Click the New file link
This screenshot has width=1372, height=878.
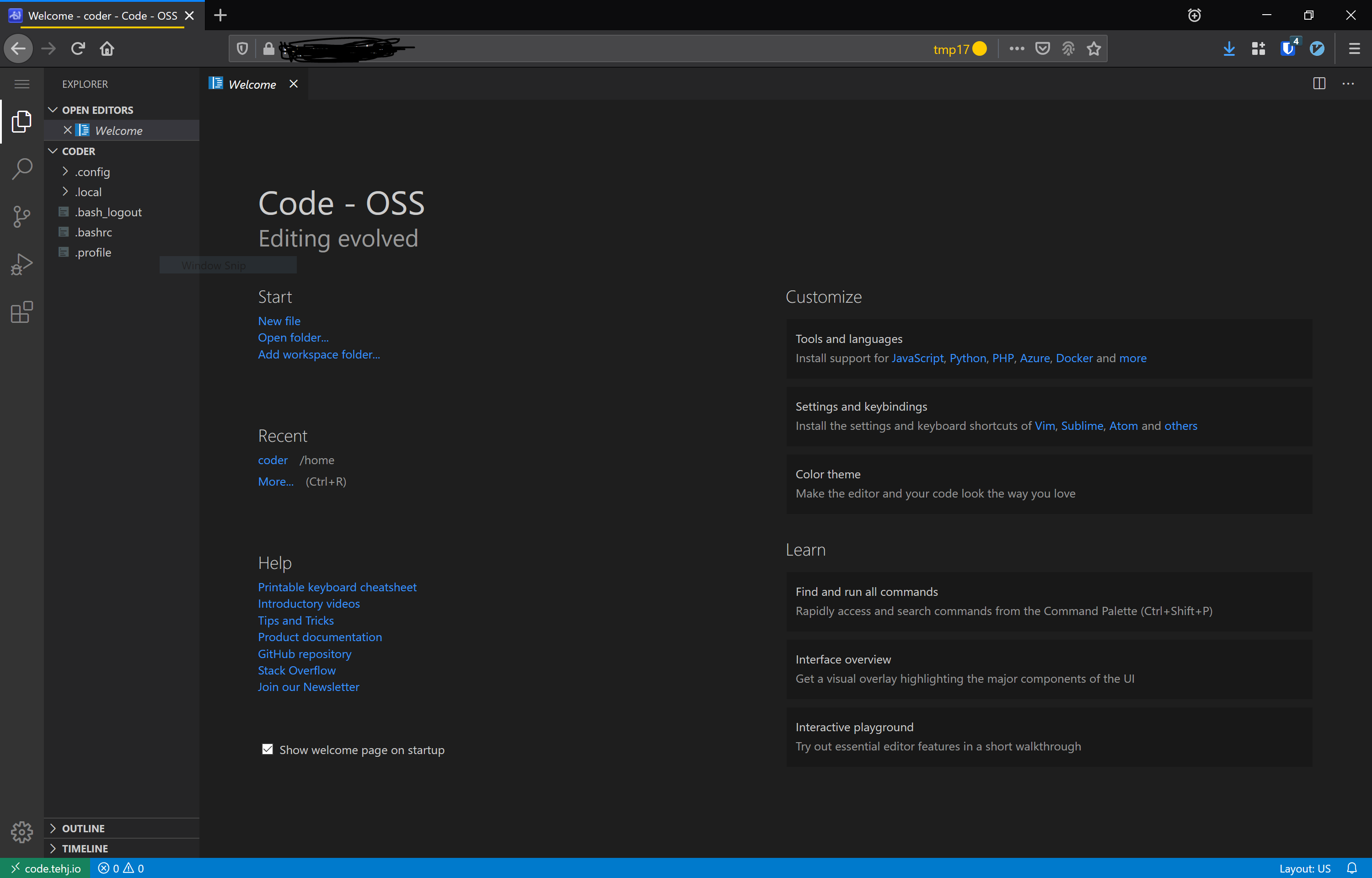279,321
